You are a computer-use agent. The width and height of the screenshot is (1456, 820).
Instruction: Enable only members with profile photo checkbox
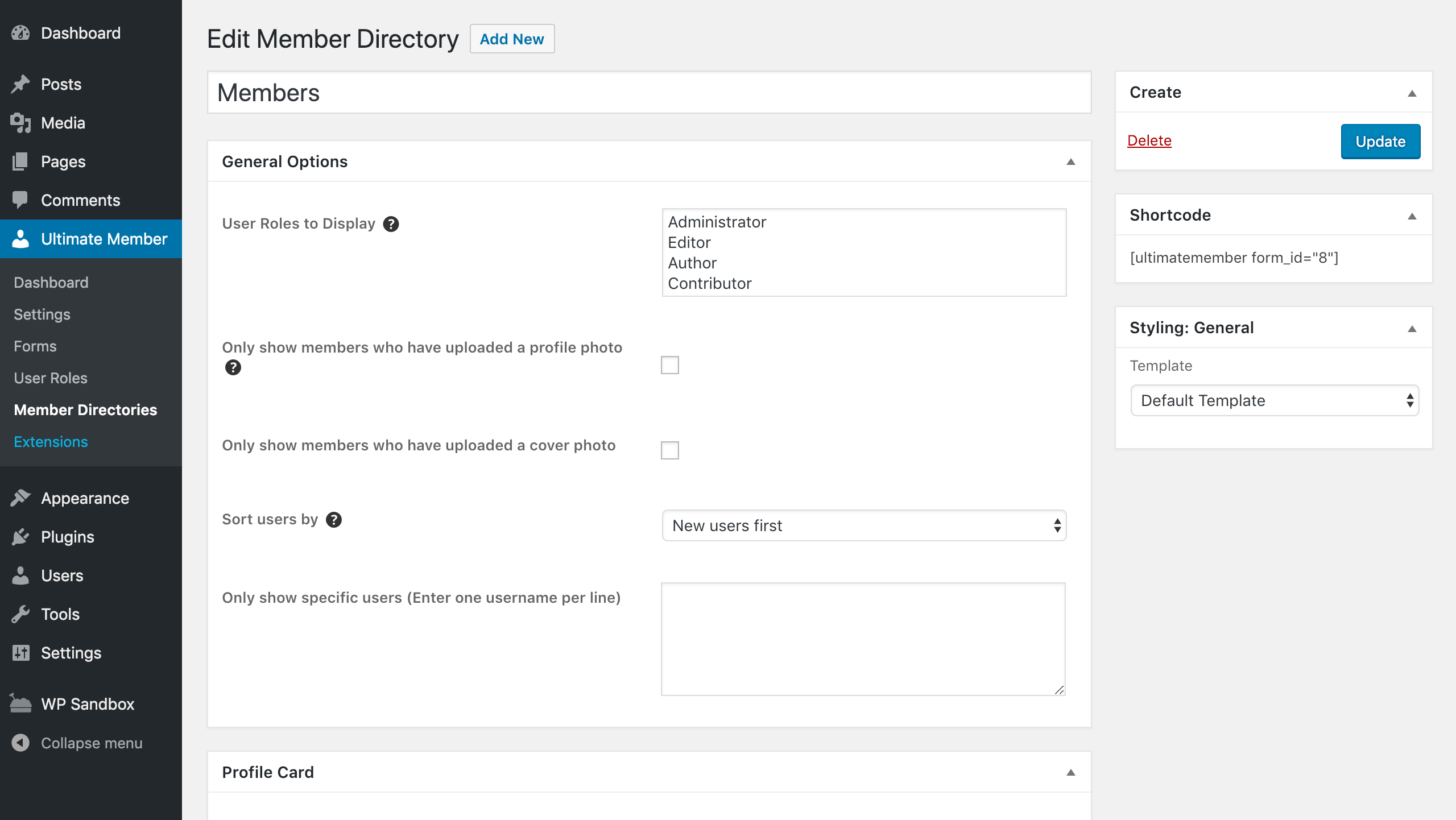670,365
